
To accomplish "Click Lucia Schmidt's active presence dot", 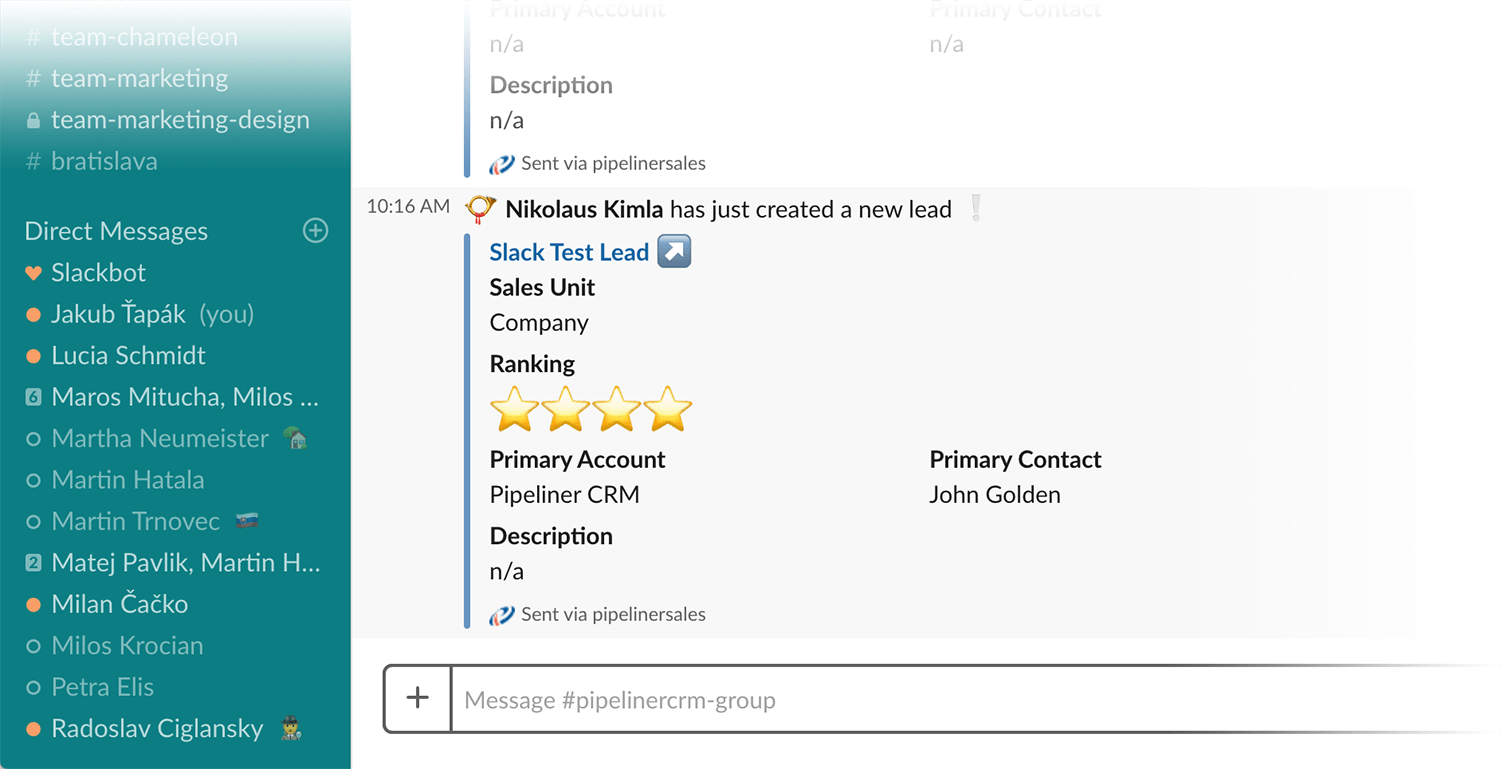I will 34,355.
